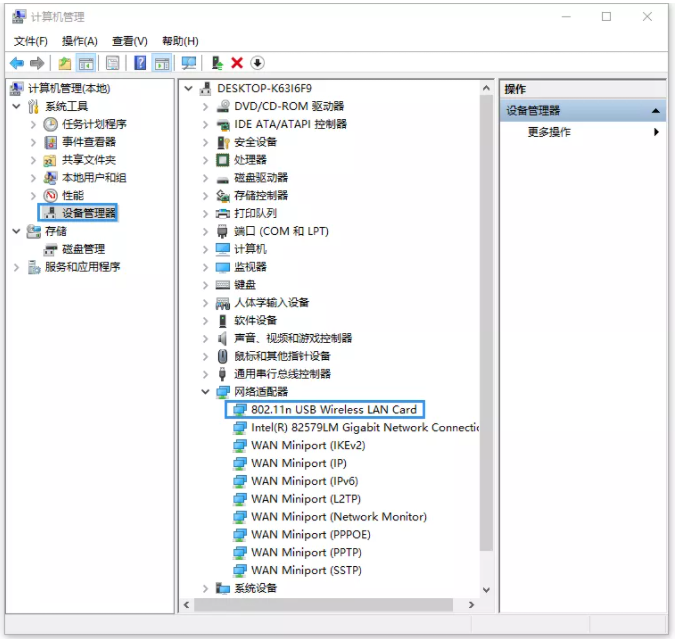Click the Scan for hardware changes monitor icon

[x=189, y=63]
